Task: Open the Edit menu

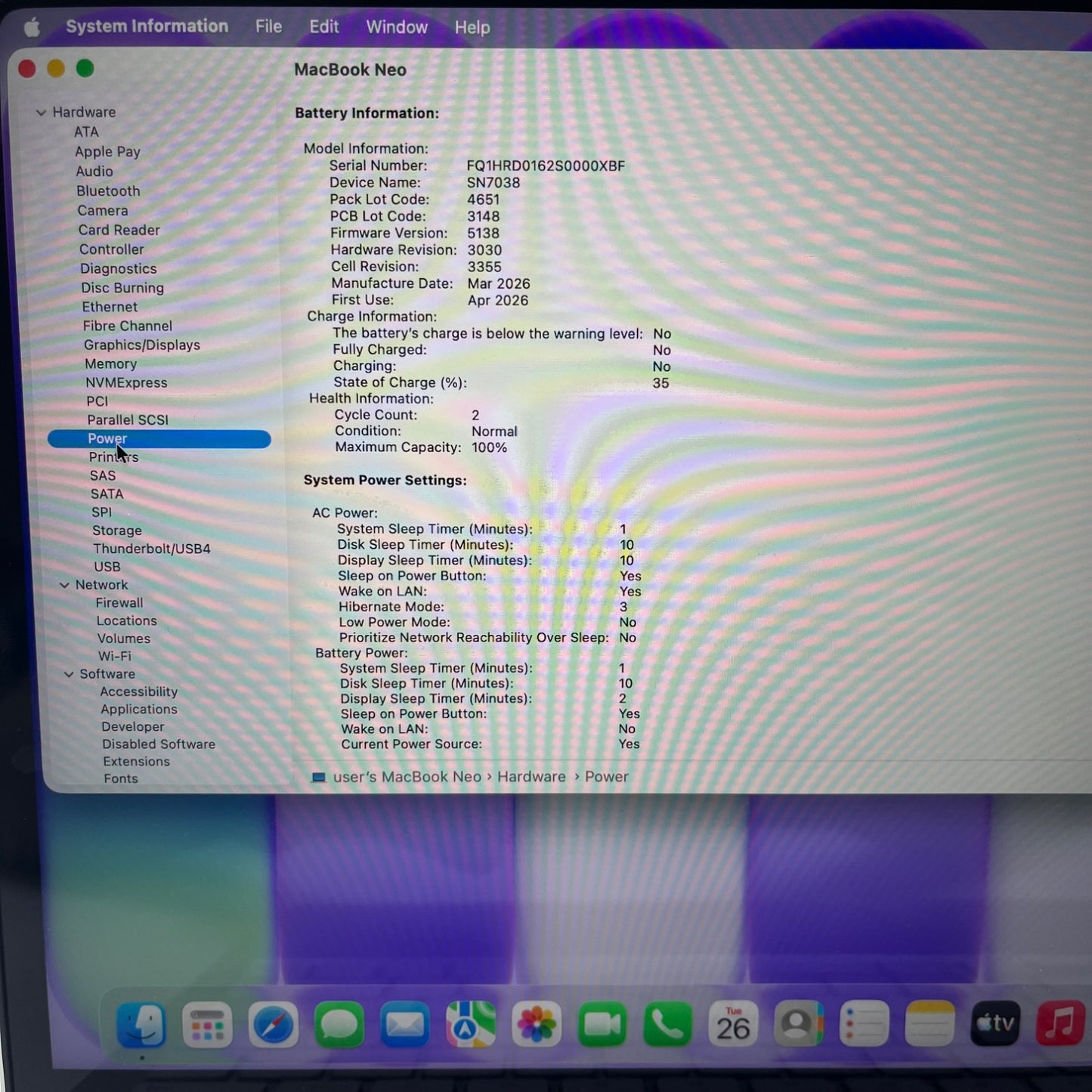Action: [323, 27]
